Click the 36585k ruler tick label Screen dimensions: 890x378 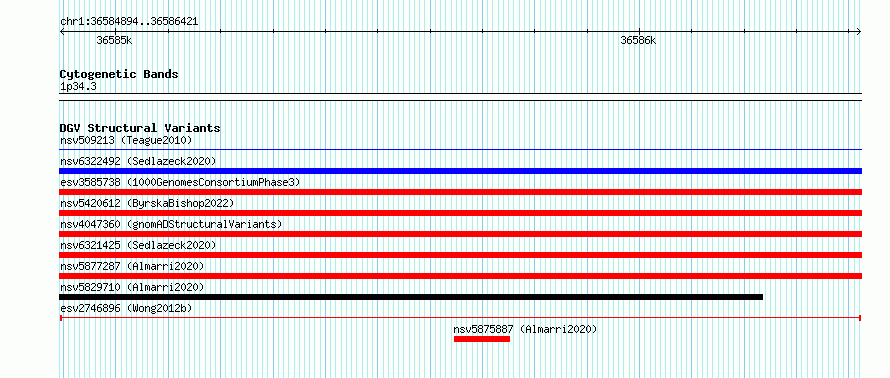point(114,40)
